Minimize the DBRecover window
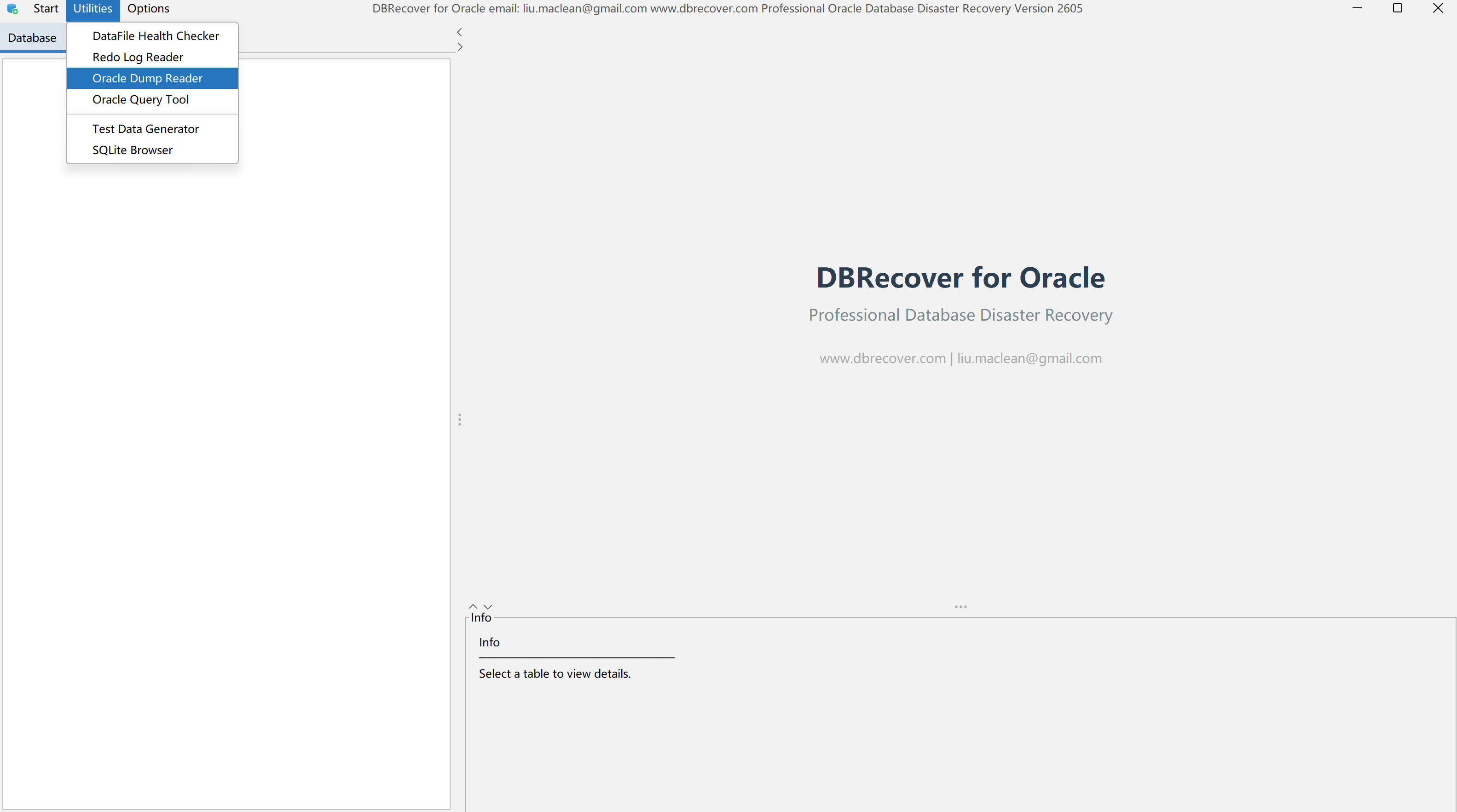Viewport: 1457px width, 812px height. [1357, 8]
